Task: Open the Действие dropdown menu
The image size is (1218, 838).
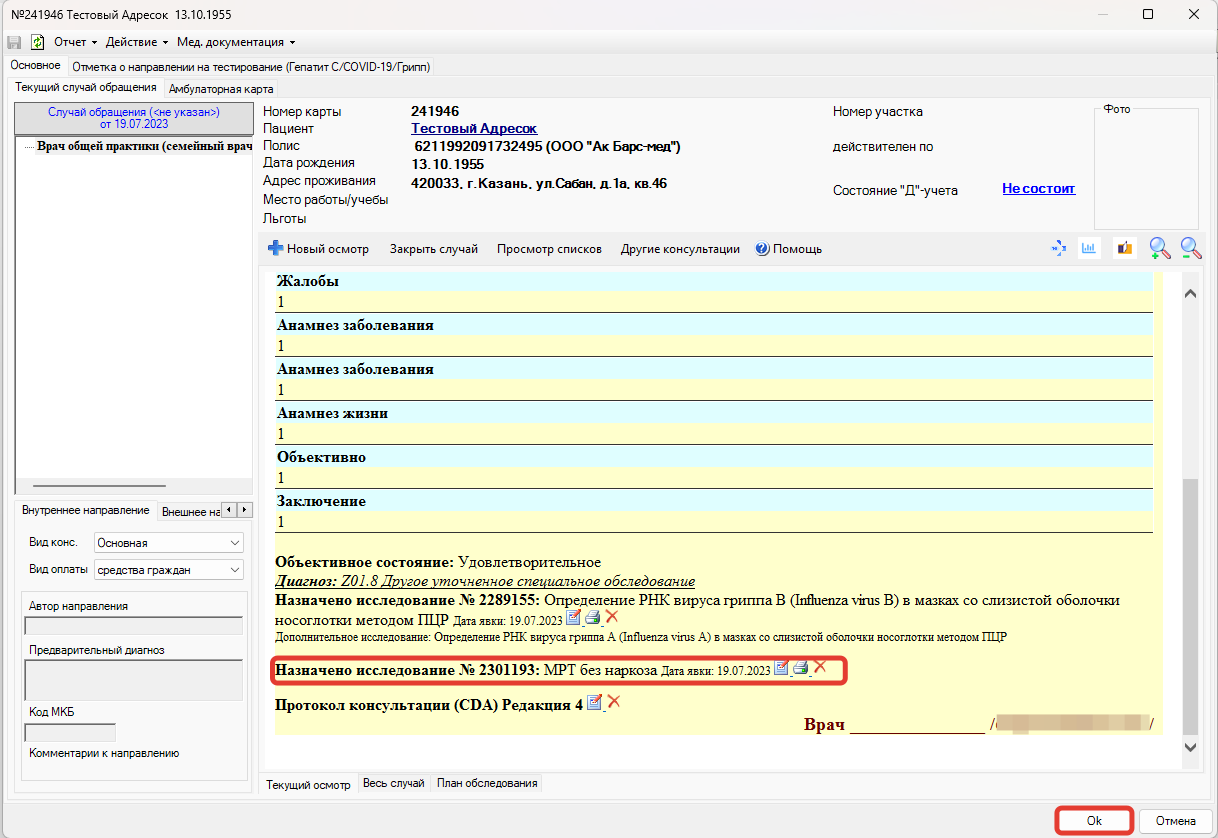Action: click(x=137, y=42)
